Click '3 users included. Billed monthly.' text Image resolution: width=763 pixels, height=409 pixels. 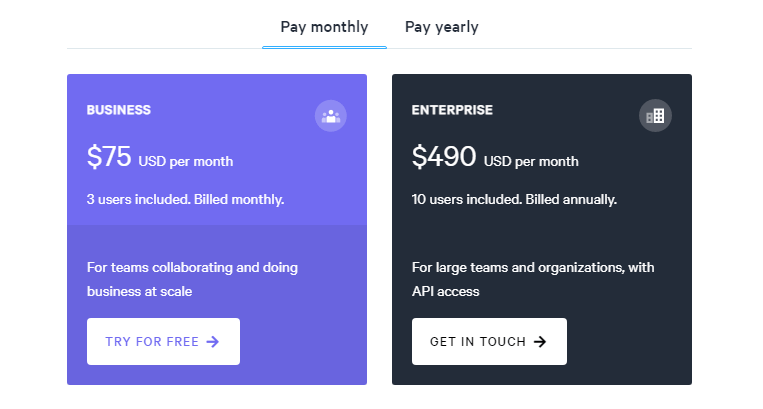[185, 199]
